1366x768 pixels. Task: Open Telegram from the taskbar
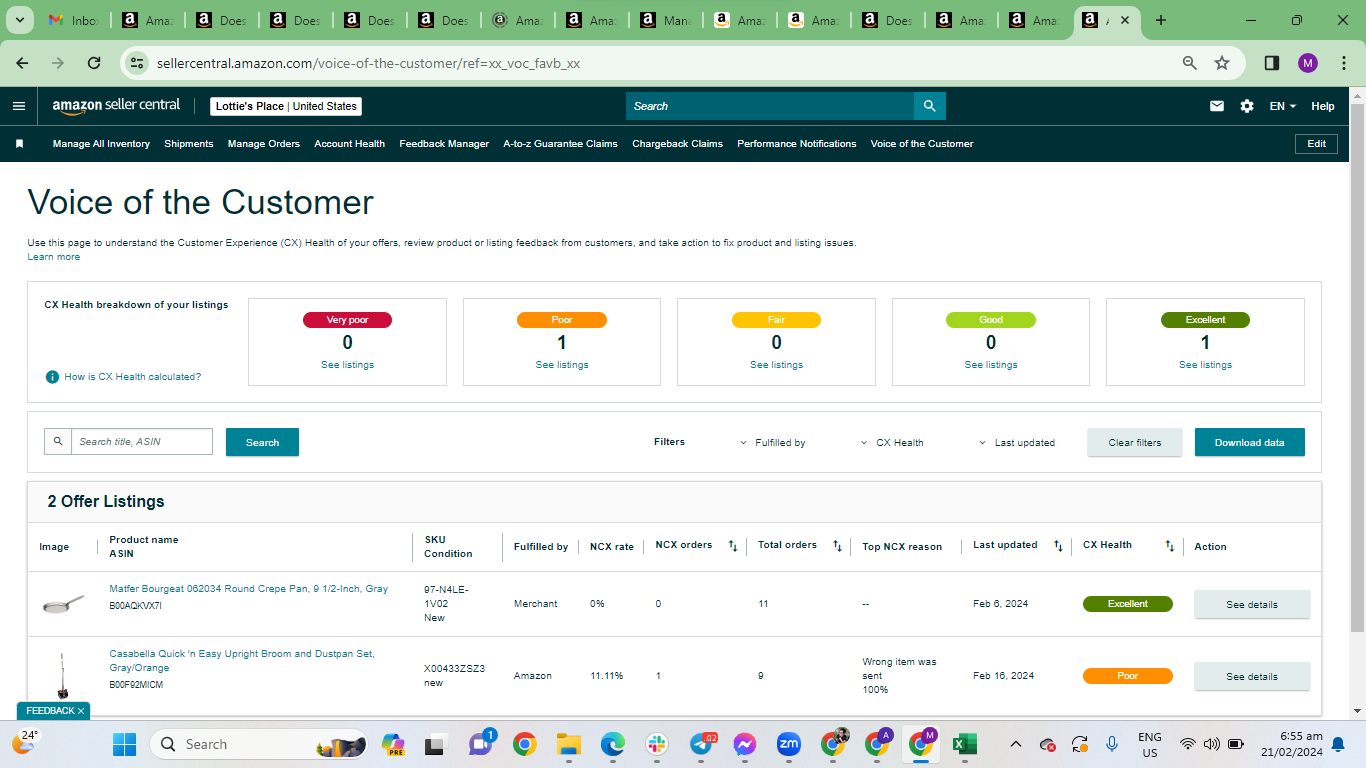tap(703, 744)
